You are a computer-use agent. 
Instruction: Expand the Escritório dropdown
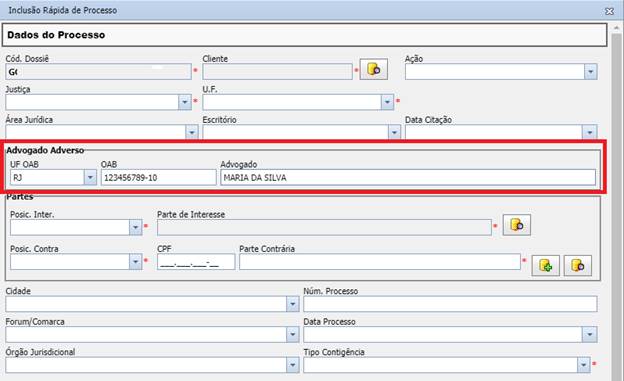point(394,132)
